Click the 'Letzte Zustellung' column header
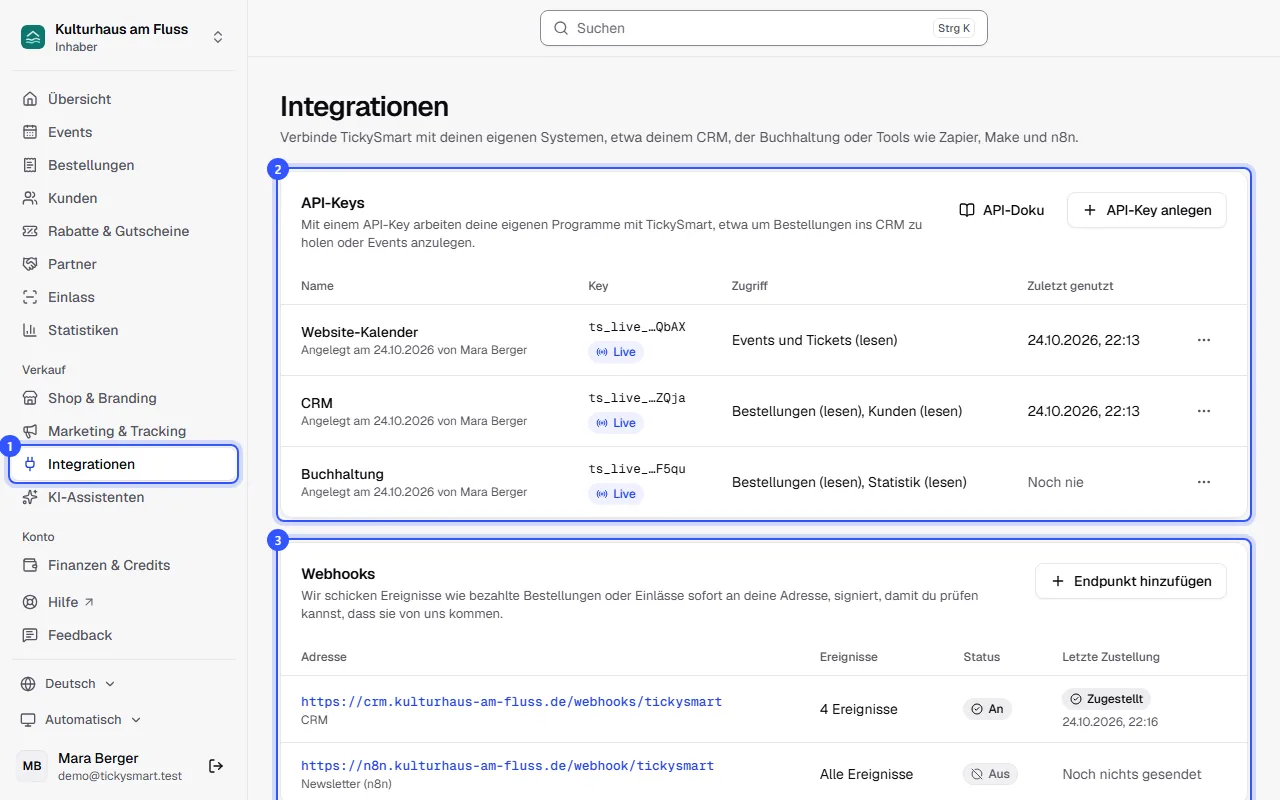The height and width of the screenshot is (800, 1280). pyautogui.click(x=1111, y=657)
